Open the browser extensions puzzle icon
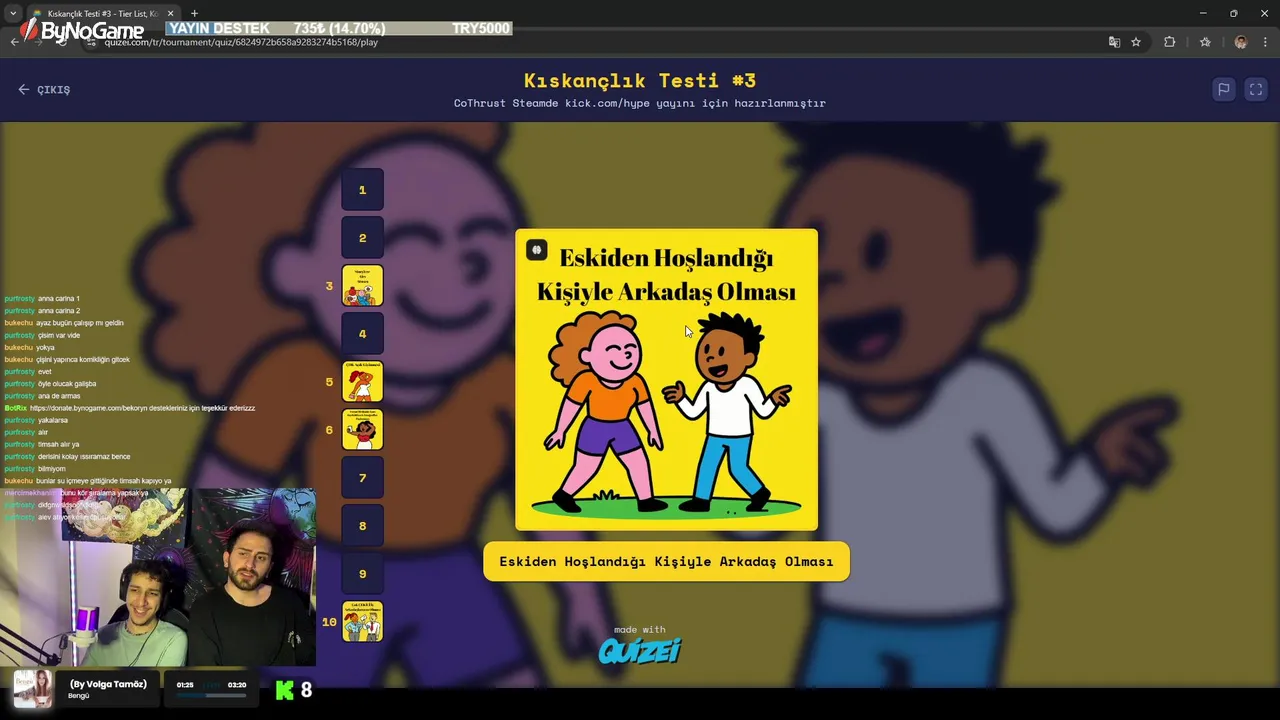The height and width of the screenshot is (720, 1280). (x=1169, y=42)
